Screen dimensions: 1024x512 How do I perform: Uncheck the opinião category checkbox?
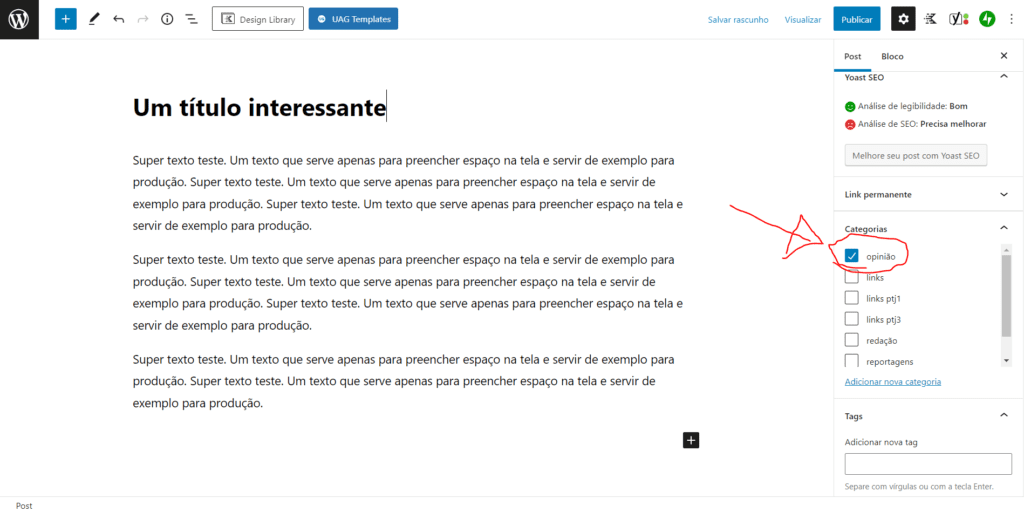tap(852, 256)
